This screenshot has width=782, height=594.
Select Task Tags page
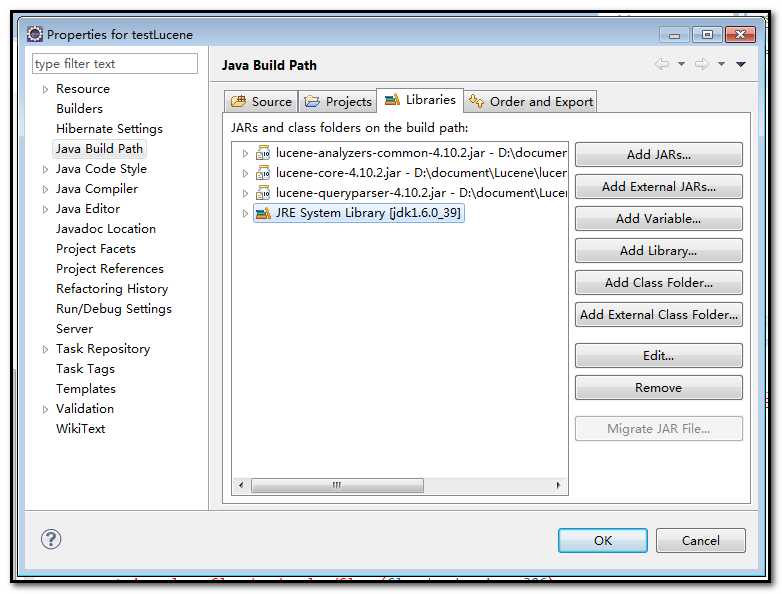85,369
